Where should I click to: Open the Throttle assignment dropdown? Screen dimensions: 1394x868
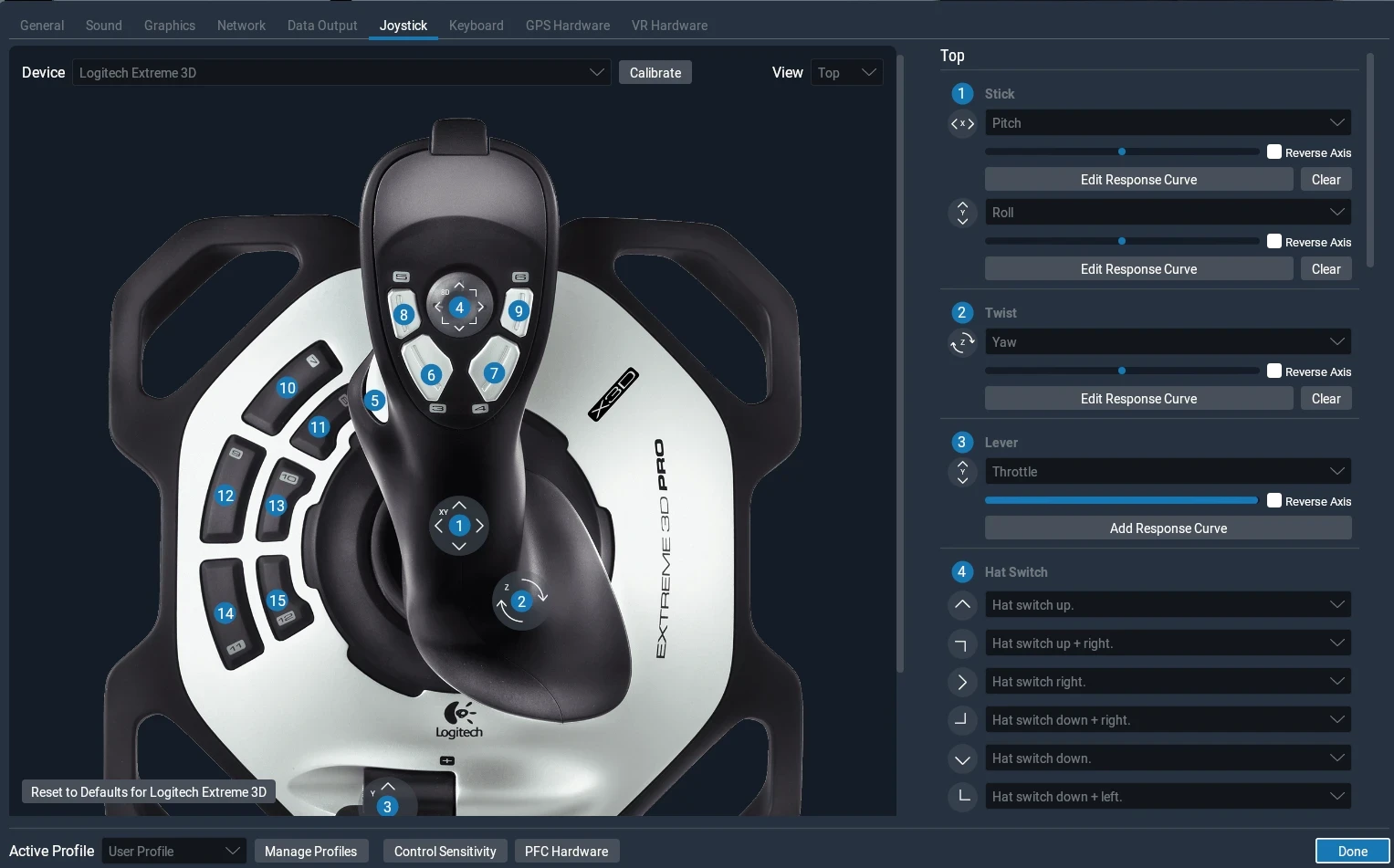1169,472
